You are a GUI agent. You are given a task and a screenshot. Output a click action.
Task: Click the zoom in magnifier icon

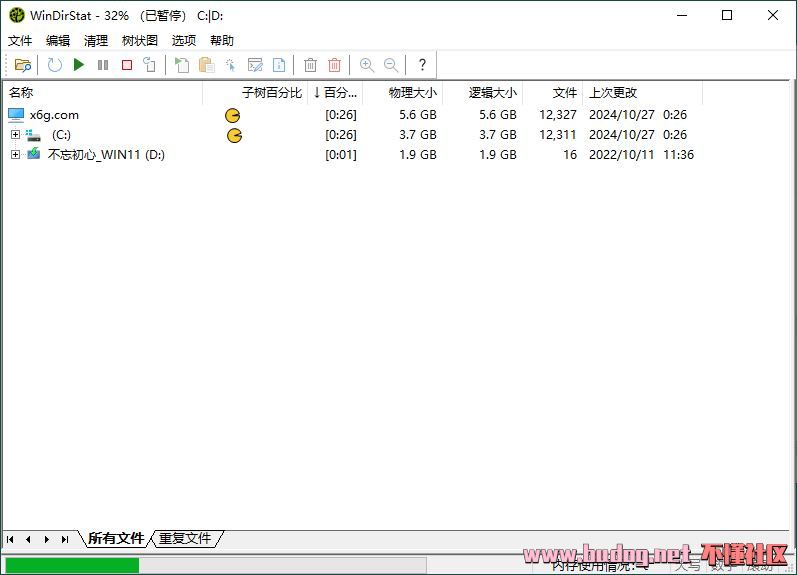tap(367, 65)
